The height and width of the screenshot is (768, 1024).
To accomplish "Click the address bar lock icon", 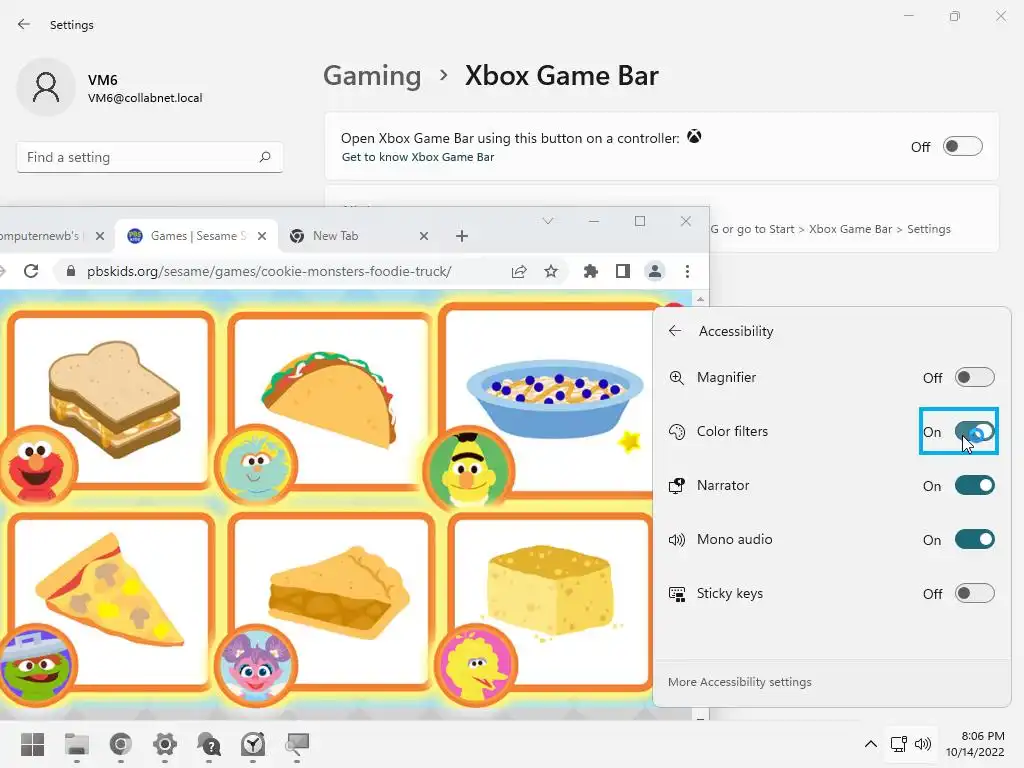I will 71,271.
